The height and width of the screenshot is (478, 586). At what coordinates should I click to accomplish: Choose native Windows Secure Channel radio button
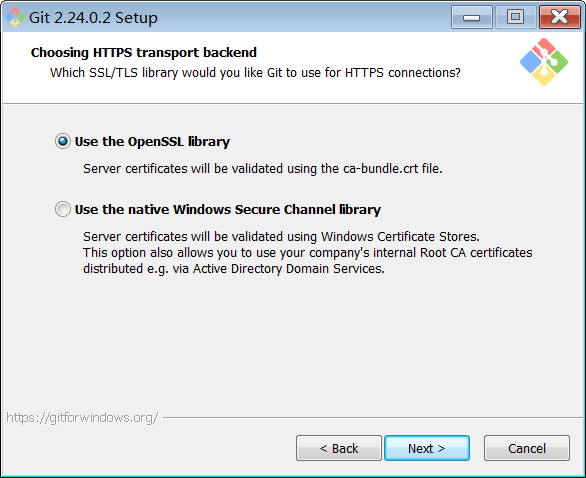click(x=63, y=209)
